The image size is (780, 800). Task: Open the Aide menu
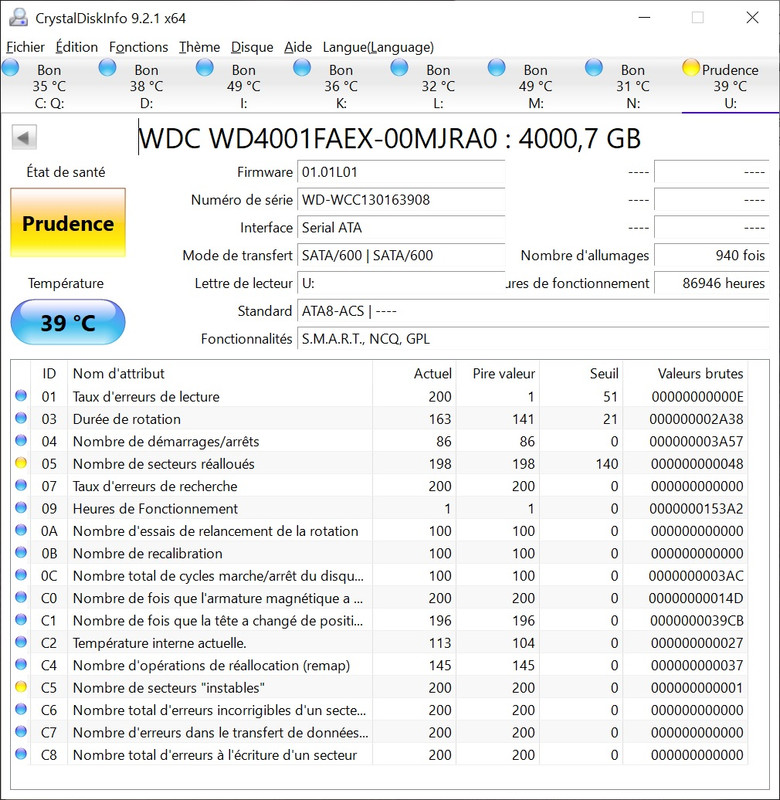click(298, 47)
